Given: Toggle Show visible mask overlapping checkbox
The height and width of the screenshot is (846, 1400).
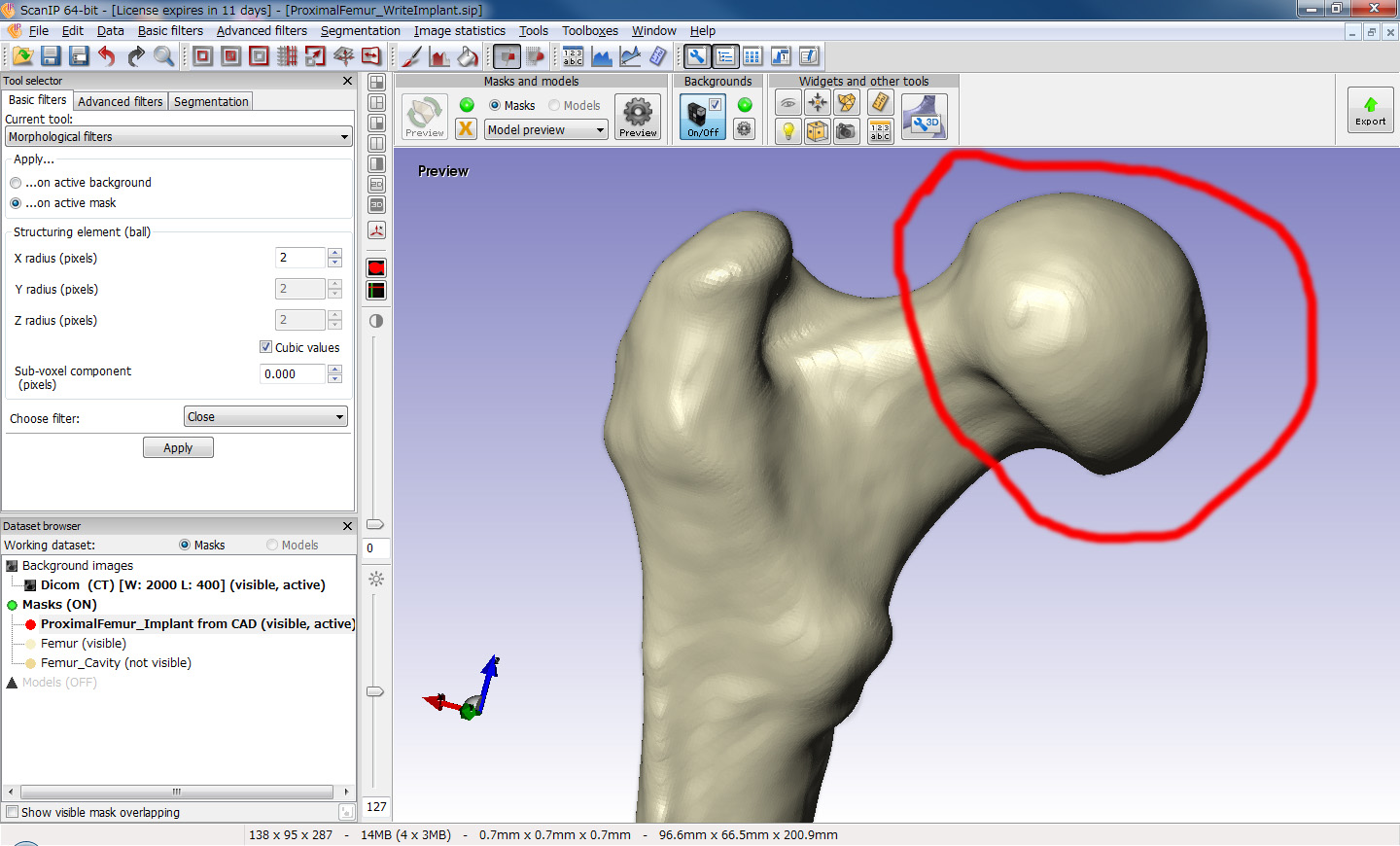Looking at the screenshot, I should tap(13, 812).
